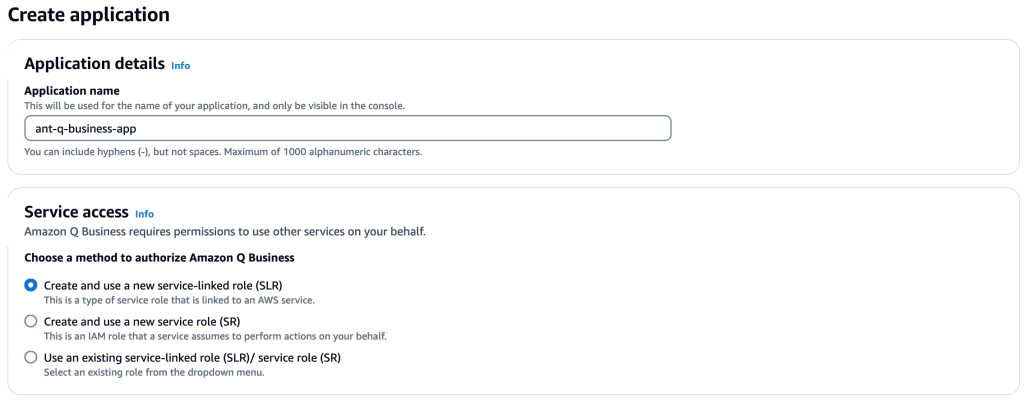This screenshot has width=1024, height=400.
Task: Click the 'Application details' section heading
Action: pos(95,64)
